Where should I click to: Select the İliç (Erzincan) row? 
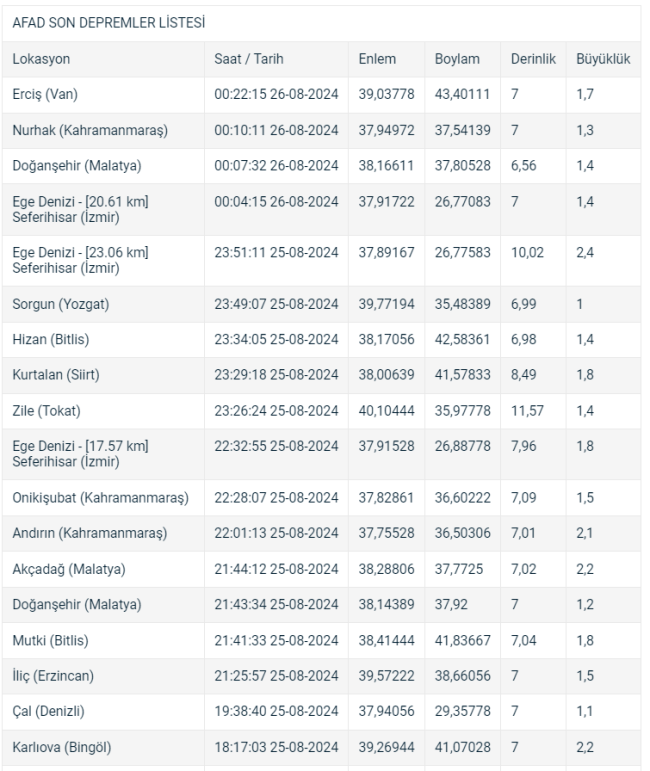tap(322, 676)
